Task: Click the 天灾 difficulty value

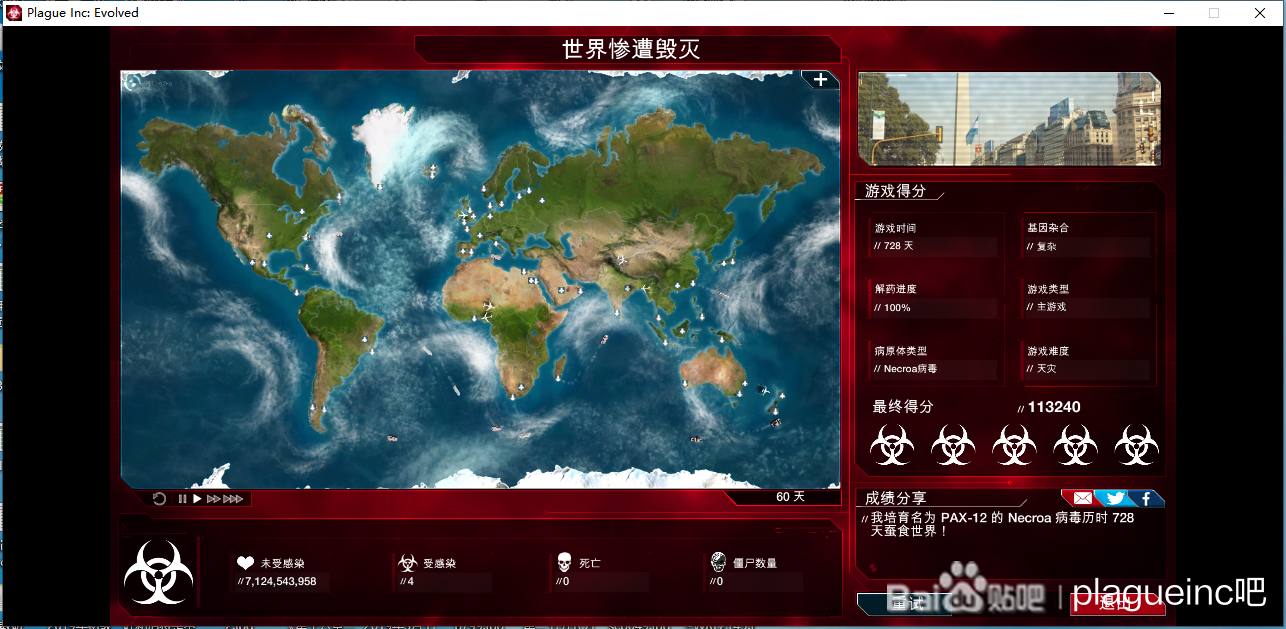Action: coord(1046,369)
